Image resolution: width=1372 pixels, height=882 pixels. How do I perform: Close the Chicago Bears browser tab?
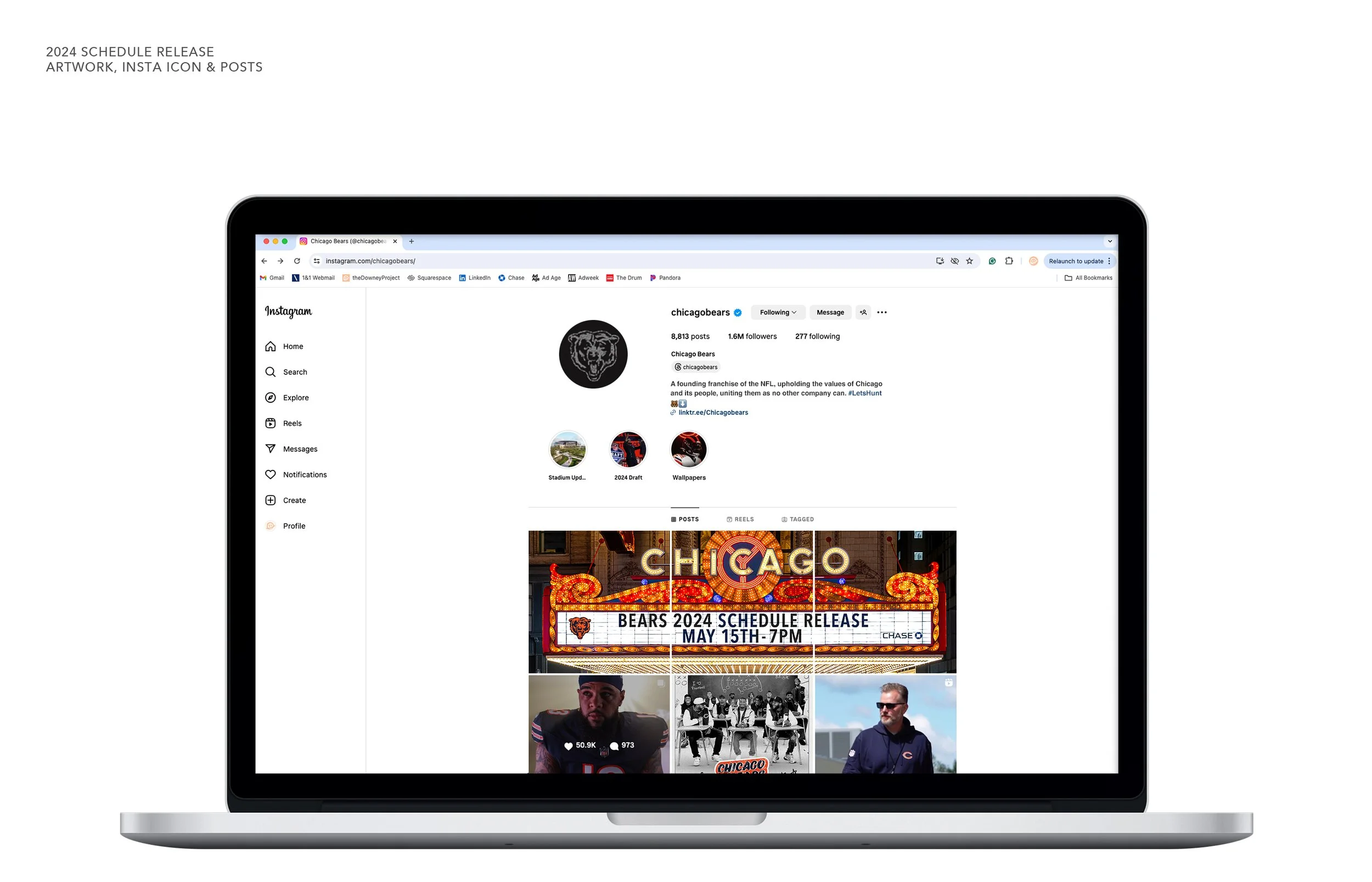[x=395, y=241]
